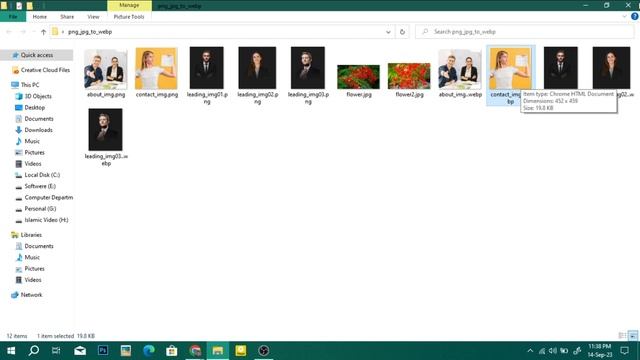Screen dimensions: 640x360
Task: Open Videos under Libraries
Action: (x=33, y=280)
